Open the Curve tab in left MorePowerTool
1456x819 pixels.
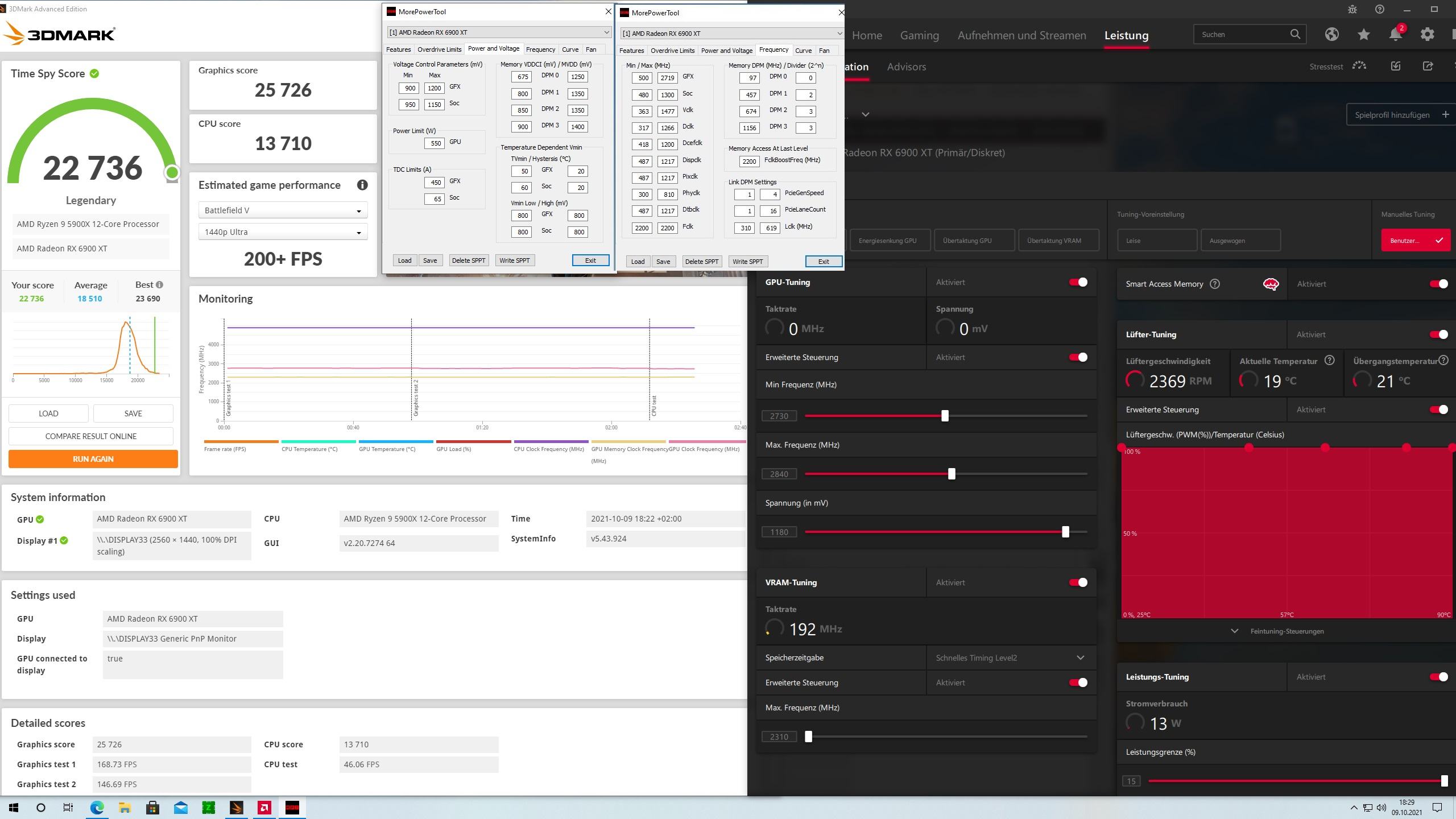point(570,49)
